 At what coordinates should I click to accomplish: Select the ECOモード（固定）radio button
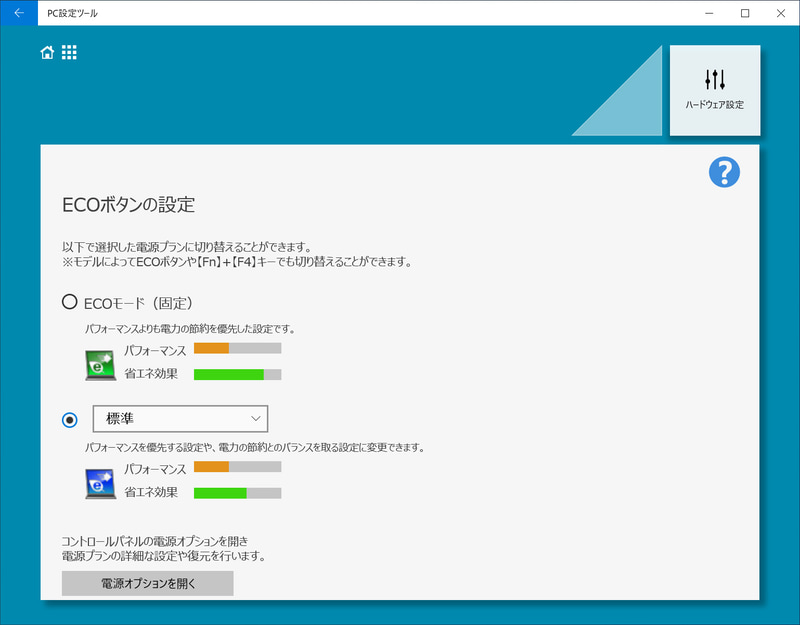[x=69, y=301]
